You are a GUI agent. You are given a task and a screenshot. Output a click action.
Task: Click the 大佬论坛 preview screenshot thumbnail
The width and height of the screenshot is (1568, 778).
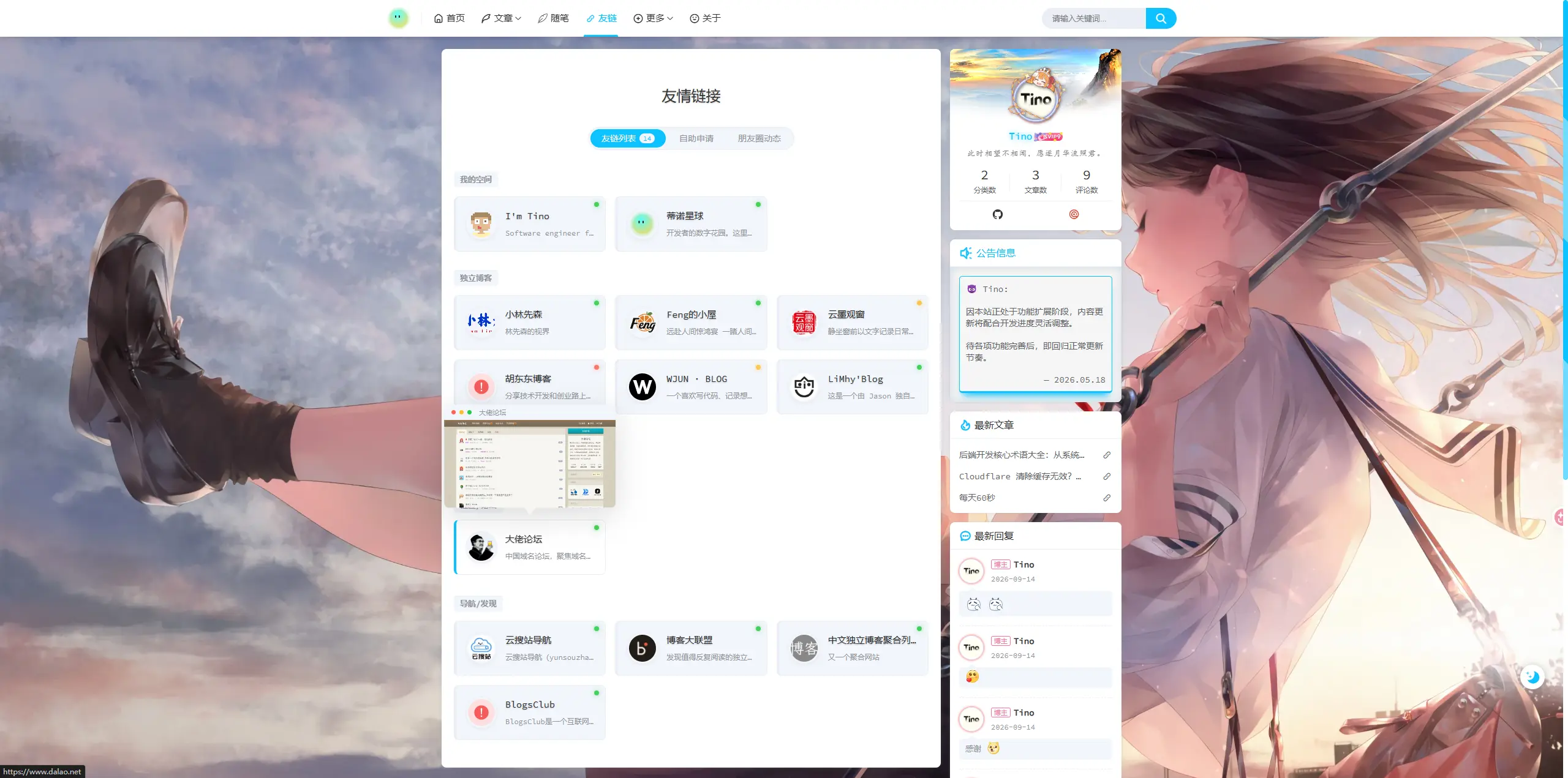[530, 463]
